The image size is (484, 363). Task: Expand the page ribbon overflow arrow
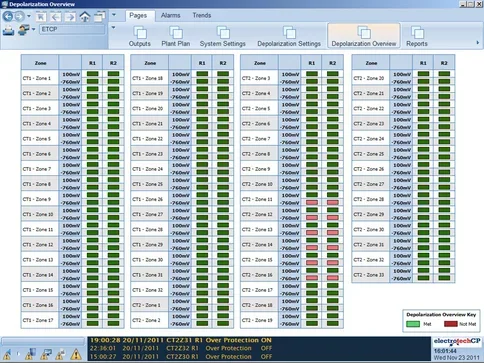point(477,43)
